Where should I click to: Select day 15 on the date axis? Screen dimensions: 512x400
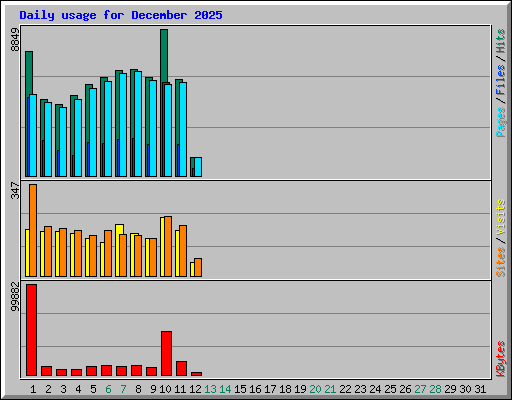click(x=240, y=389)
